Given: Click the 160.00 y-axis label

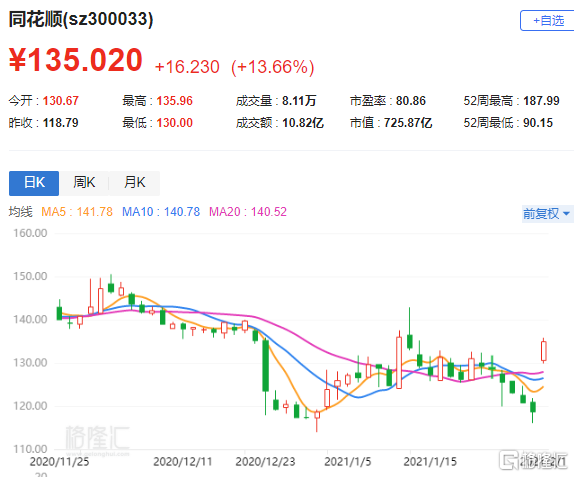Looking at the screenshot, I should pos(30,233).
